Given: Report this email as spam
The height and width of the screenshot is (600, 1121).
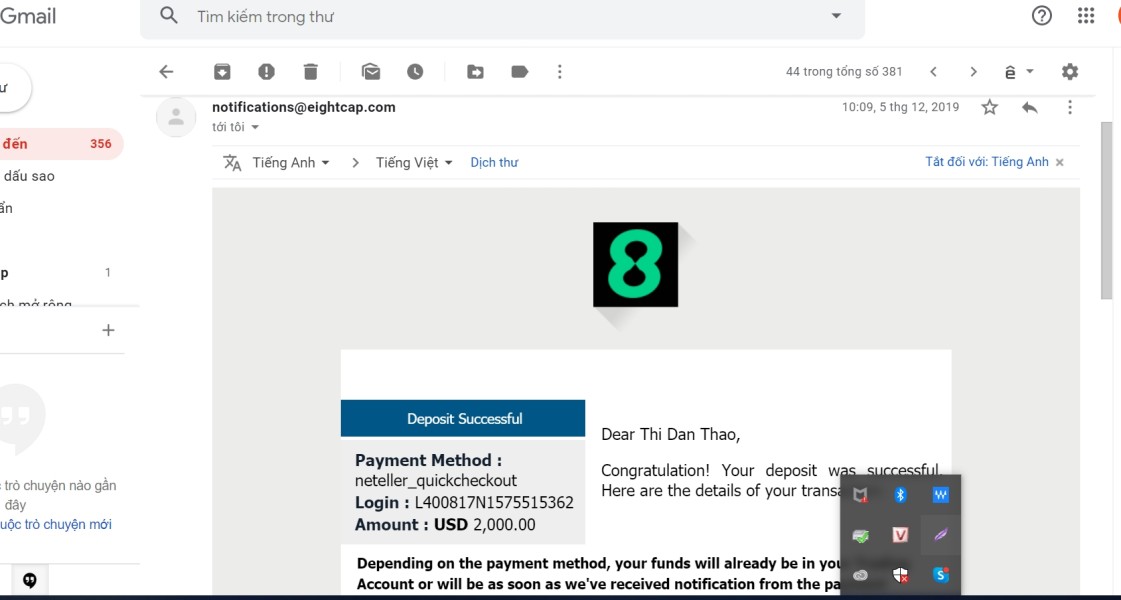Looking at the screenshot, I should [x=266, y=72].
